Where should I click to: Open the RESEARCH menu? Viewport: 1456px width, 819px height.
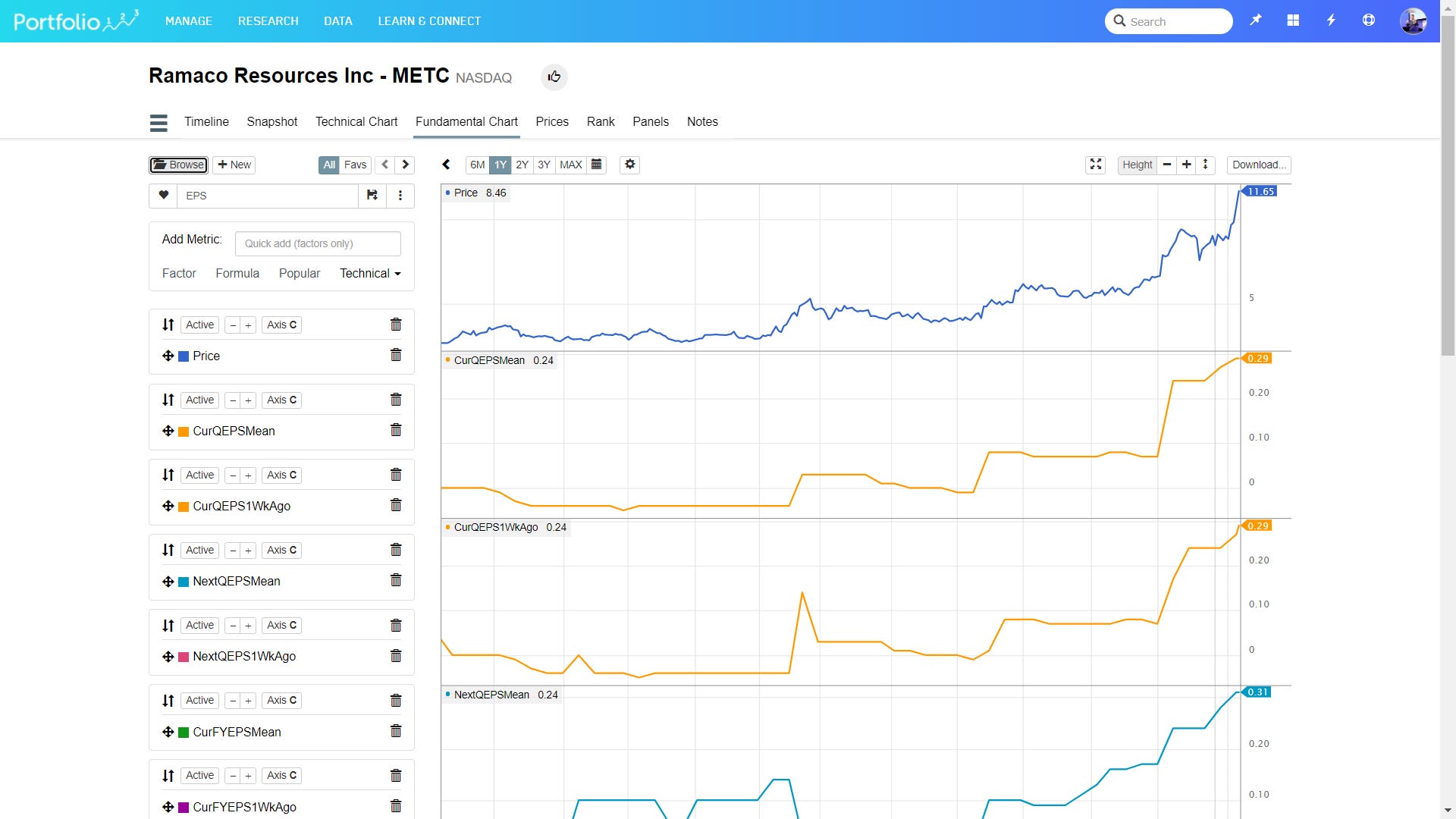coord(268,20)
